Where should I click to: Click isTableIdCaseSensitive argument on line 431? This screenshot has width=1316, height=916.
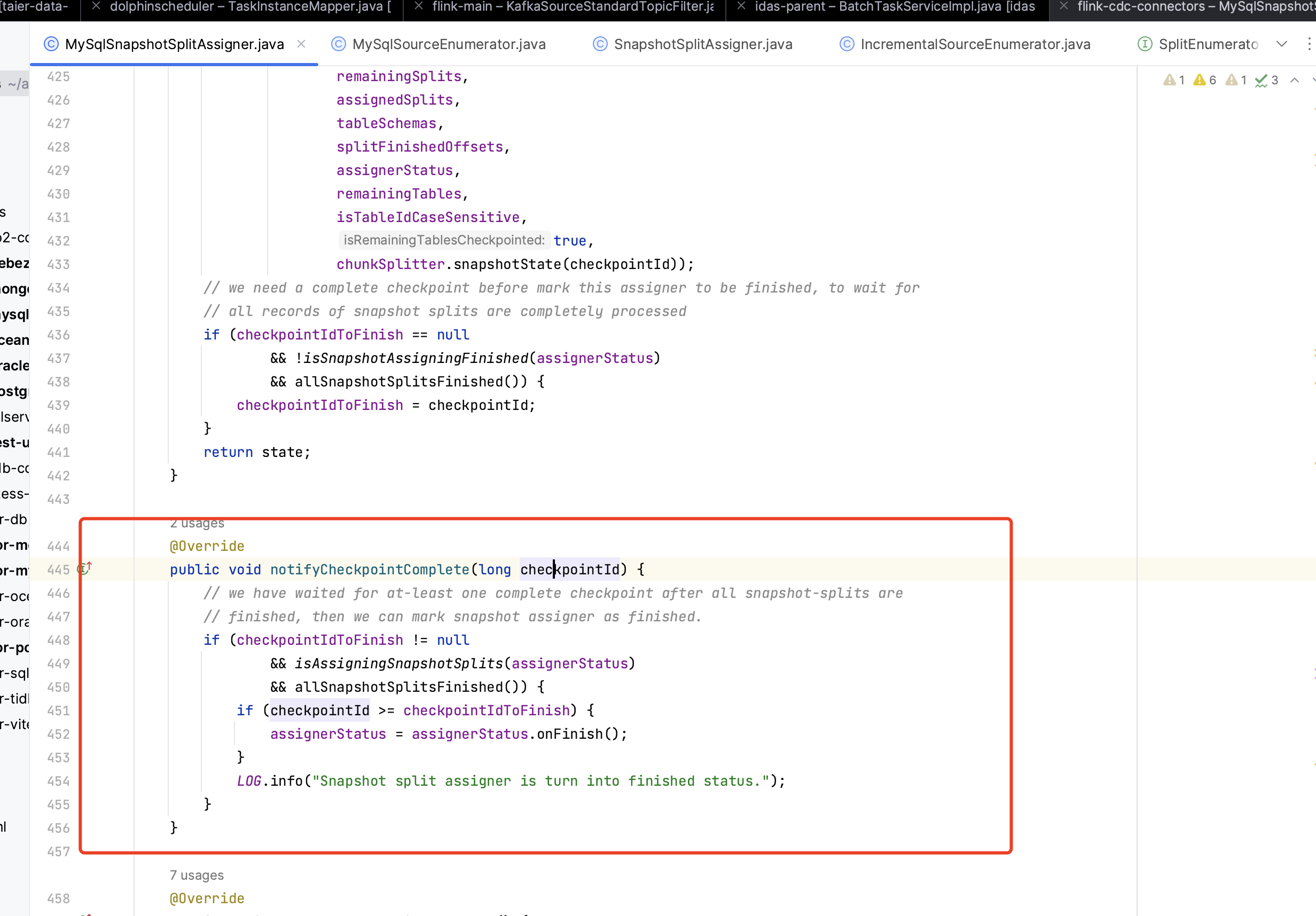pyautogui.click(x=428, y=217)
